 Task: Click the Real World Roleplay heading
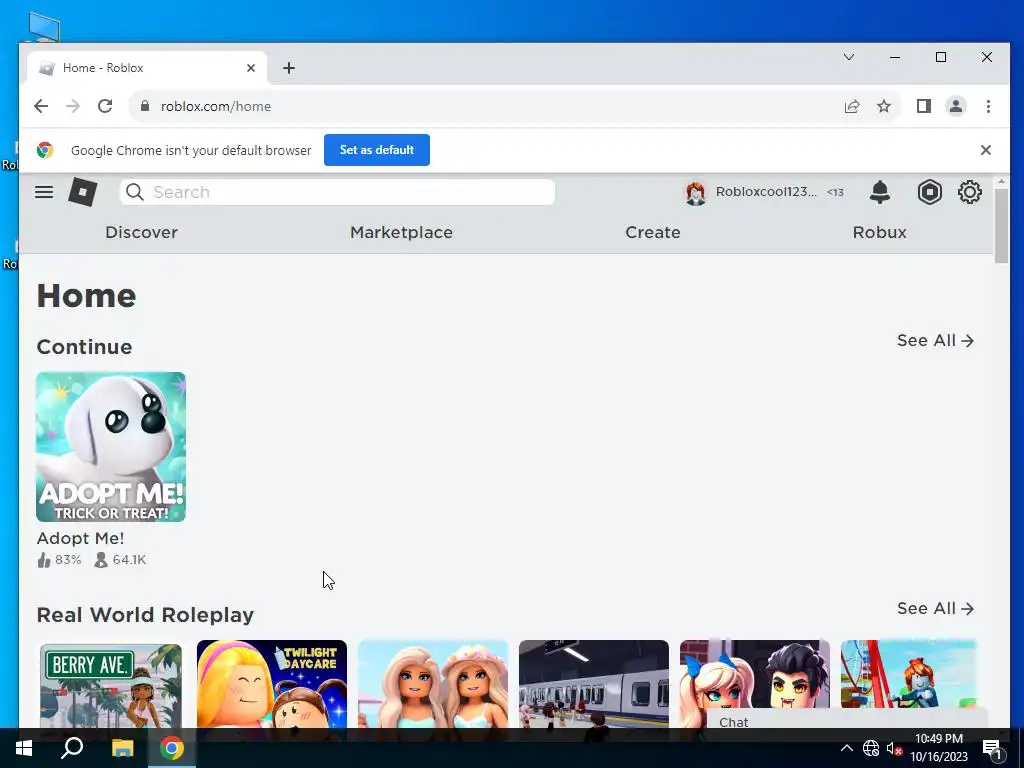pyautogui.click(x=145, y=615)
